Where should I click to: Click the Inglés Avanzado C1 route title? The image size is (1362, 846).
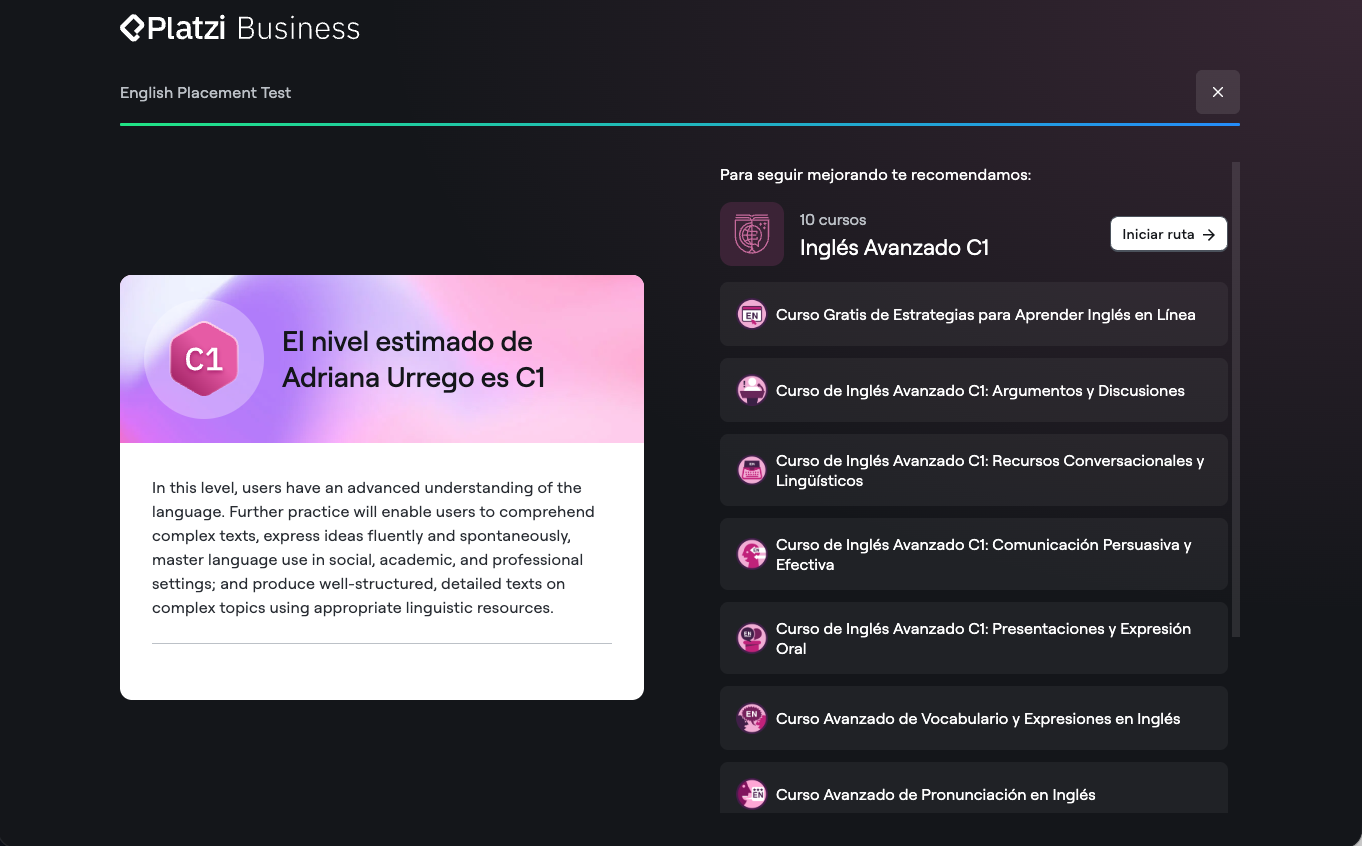[894, 248]
